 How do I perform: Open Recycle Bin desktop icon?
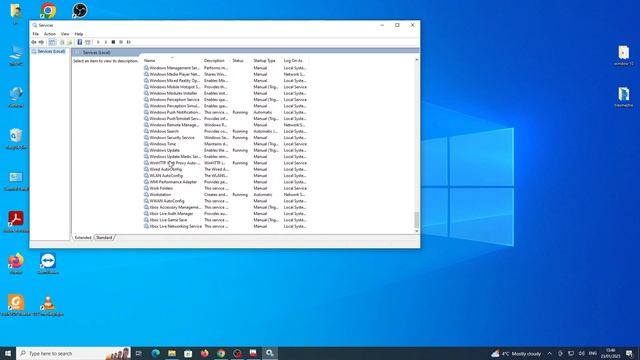[16, 138]
